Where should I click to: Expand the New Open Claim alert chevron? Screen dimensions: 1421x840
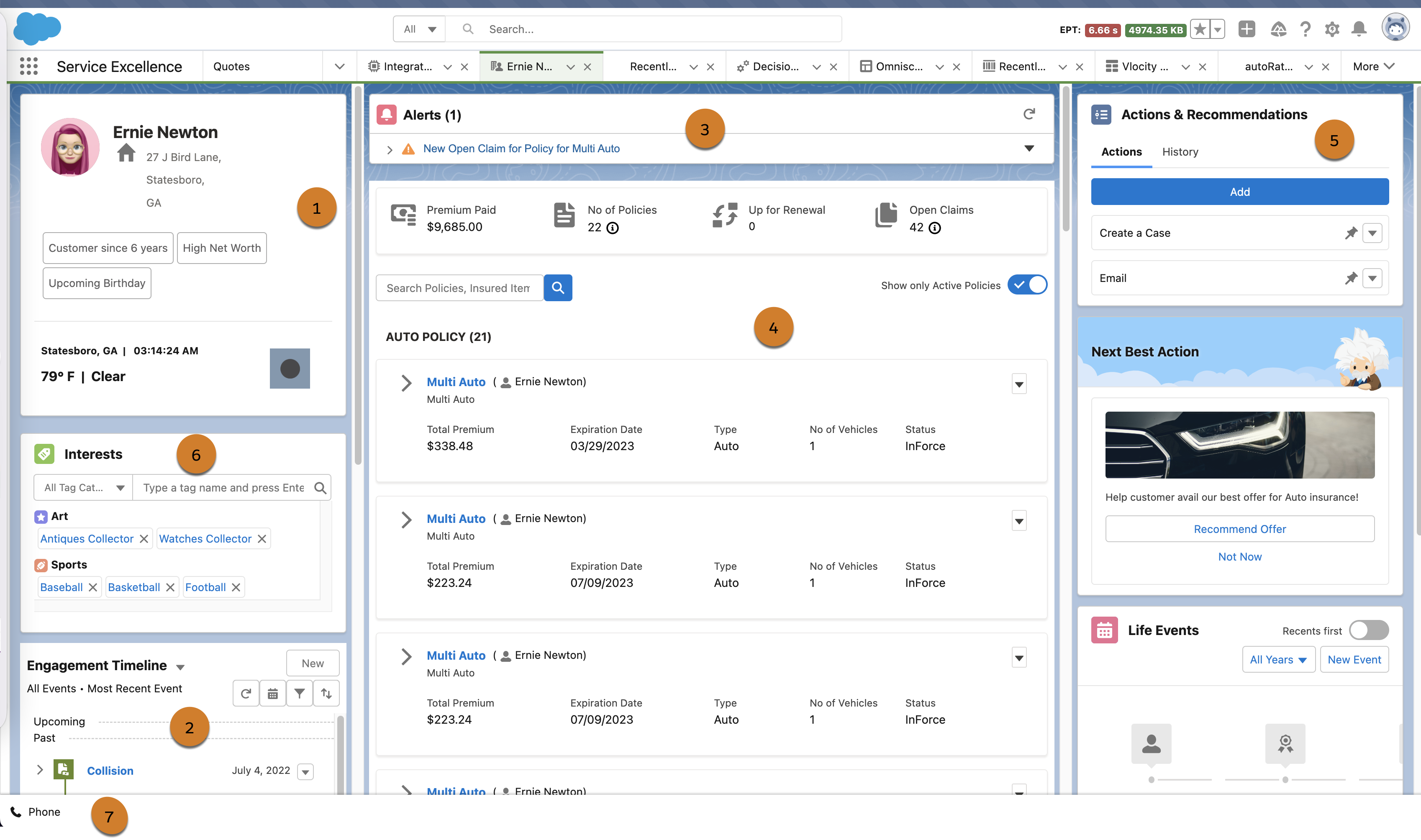(390, 149)
